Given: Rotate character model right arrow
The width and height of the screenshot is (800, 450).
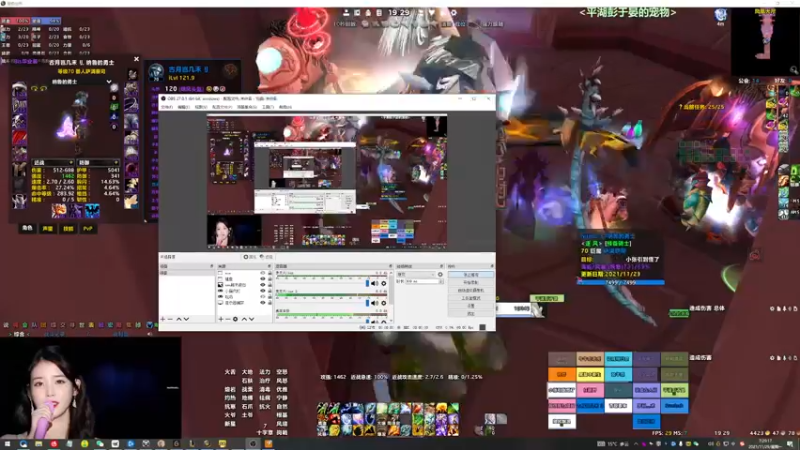Looking at the screenshot, I should [43, 89].
